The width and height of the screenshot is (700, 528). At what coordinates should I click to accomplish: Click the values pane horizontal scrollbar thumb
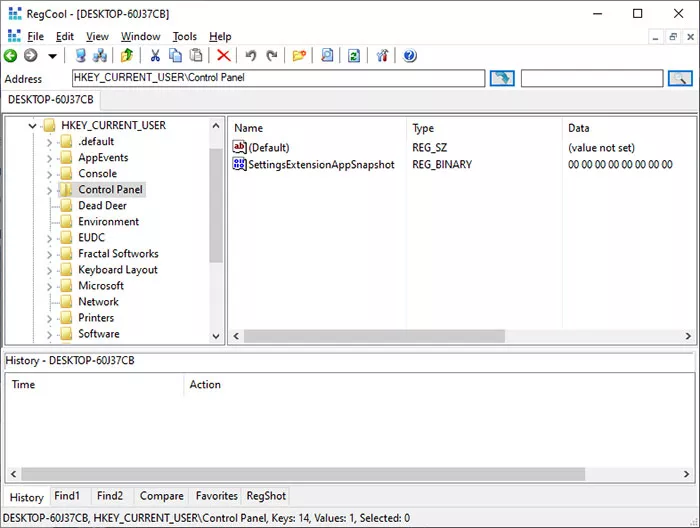click(x=374, y=336)
